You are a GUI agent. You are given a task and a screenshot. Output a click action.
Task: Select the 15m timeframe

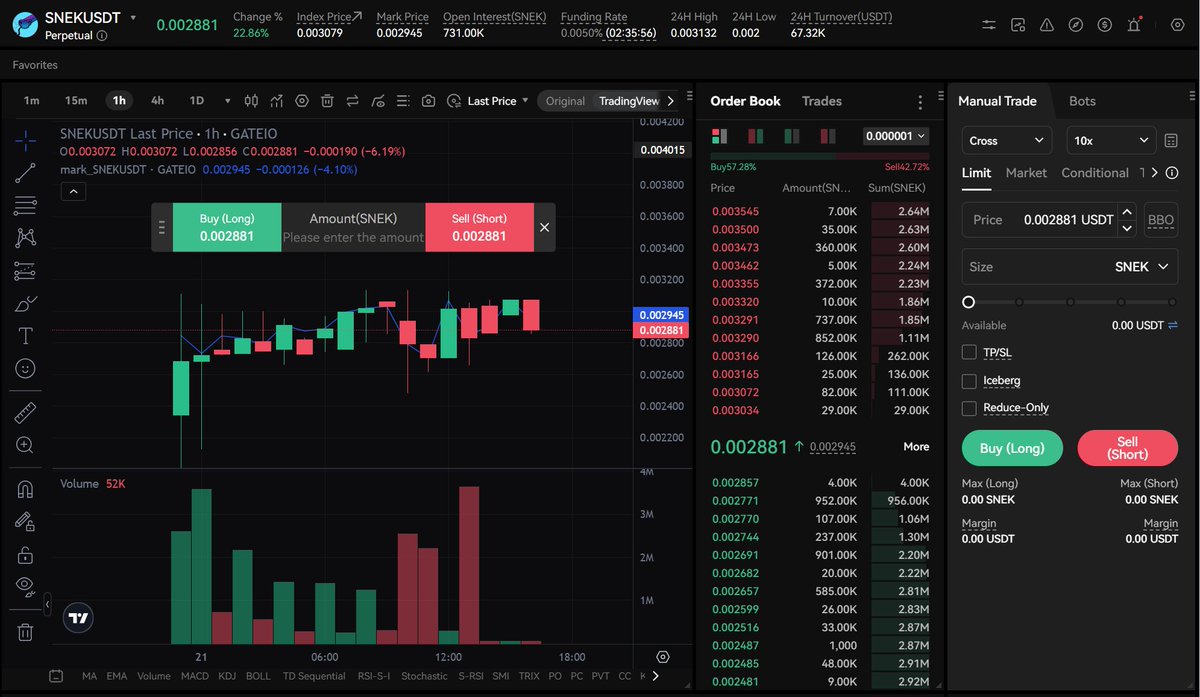point(76,101)
